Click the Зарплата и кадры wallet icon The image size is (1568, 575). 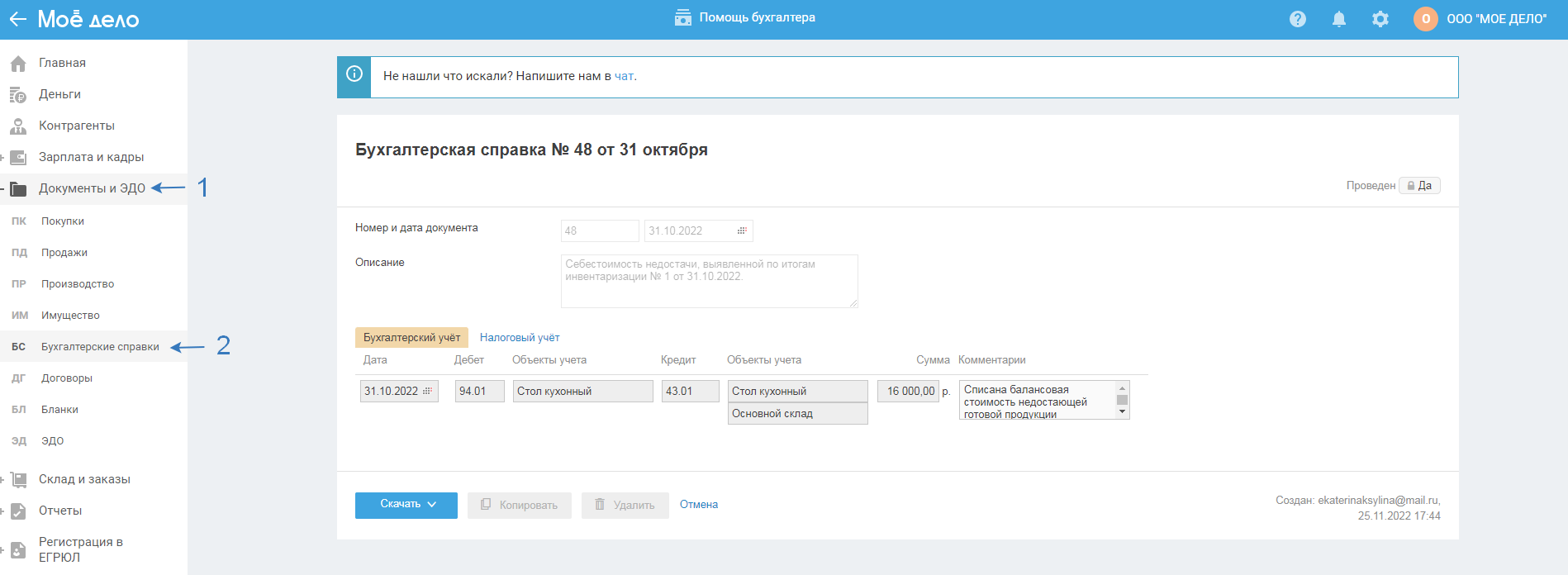[18, 157]
